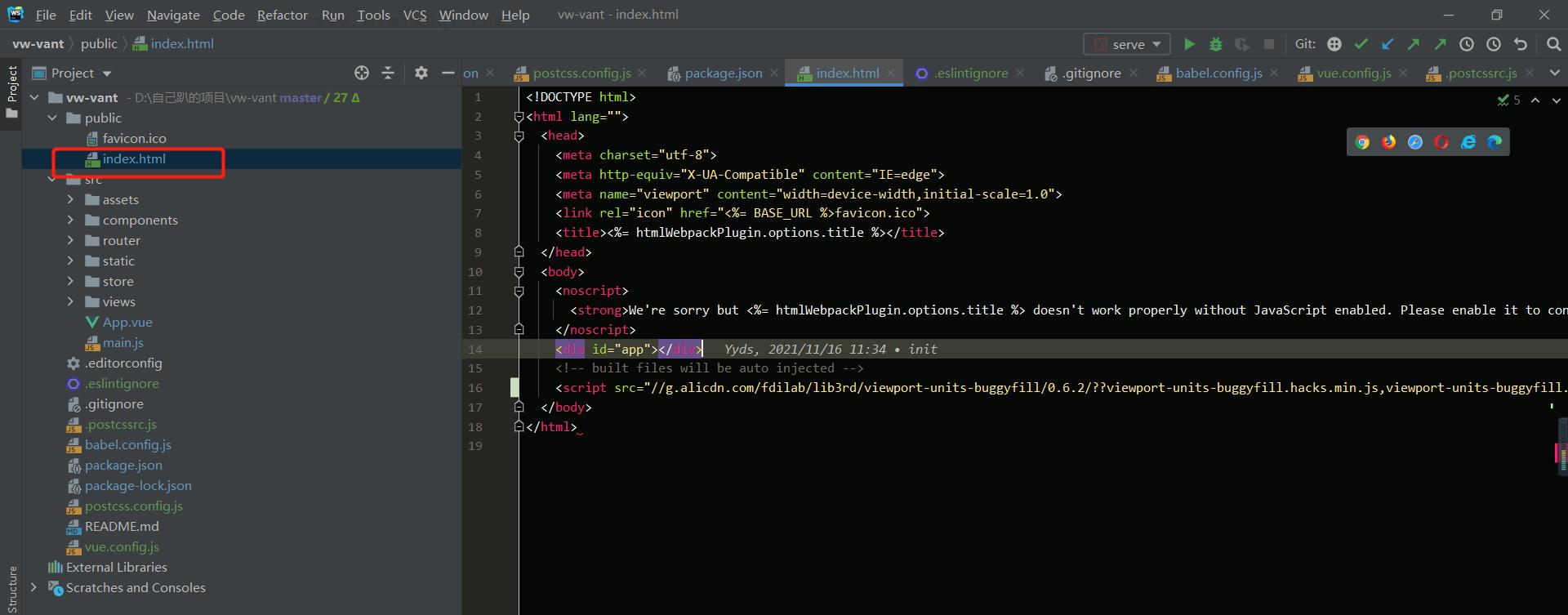The height and width of the screenshot is (615, 1568).
Task: Select favicon.ico in project tree
Action: pos(134,138)
